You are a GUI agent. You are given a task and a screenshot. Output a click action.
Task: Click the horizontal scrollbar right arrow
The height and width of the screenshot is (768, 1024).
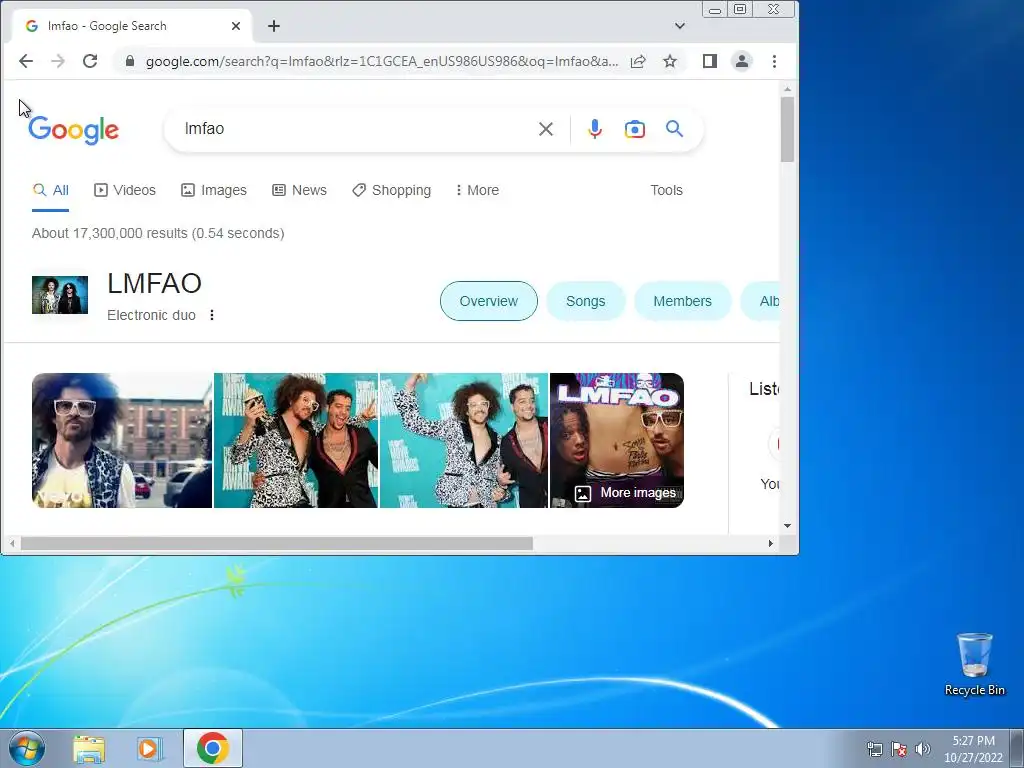click(771, 543)
